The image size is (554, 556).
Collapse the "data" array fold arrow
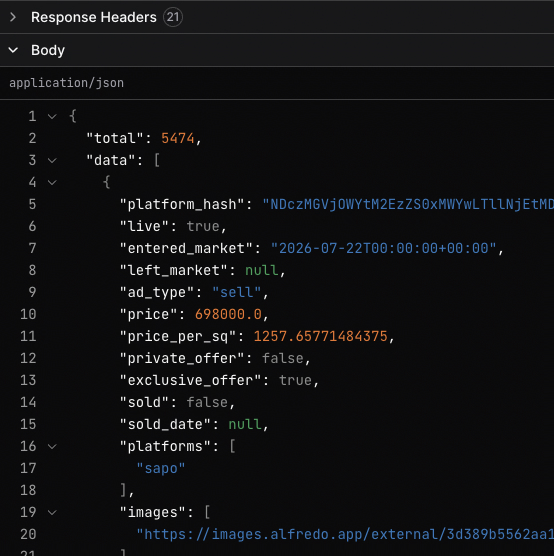(x=52, y=160)
